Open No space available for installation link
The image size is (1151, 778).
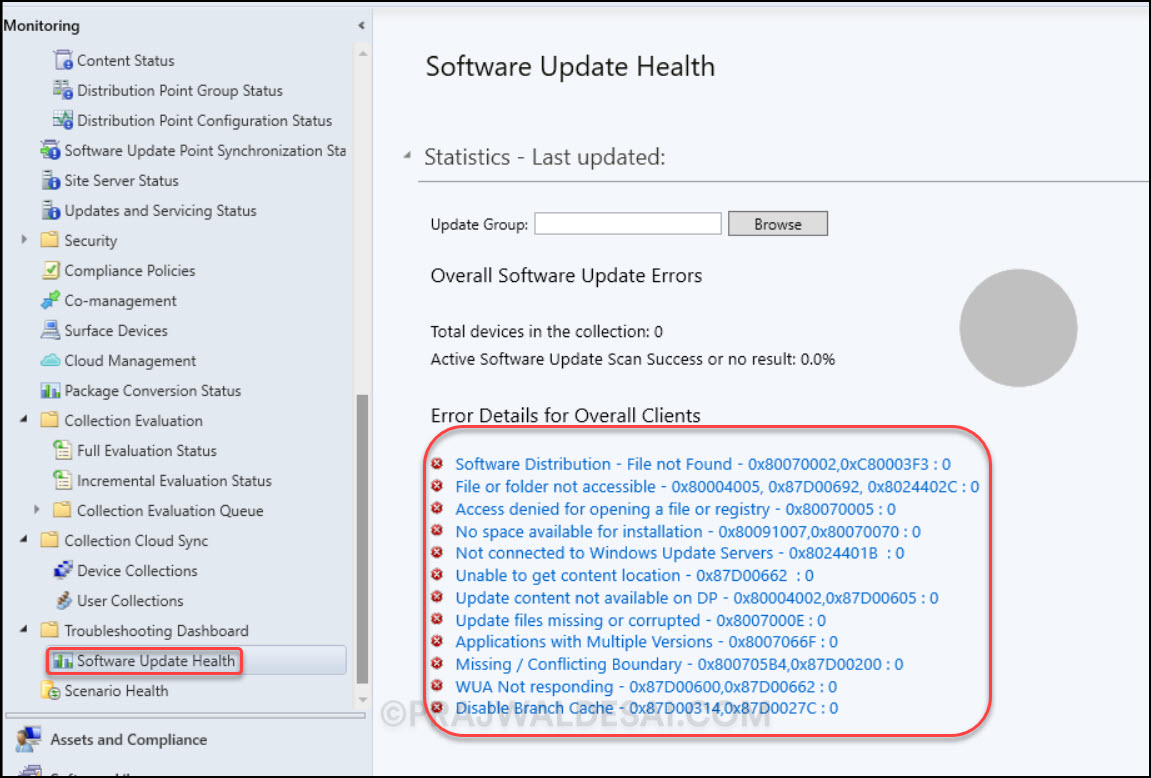tap(688, 531)
